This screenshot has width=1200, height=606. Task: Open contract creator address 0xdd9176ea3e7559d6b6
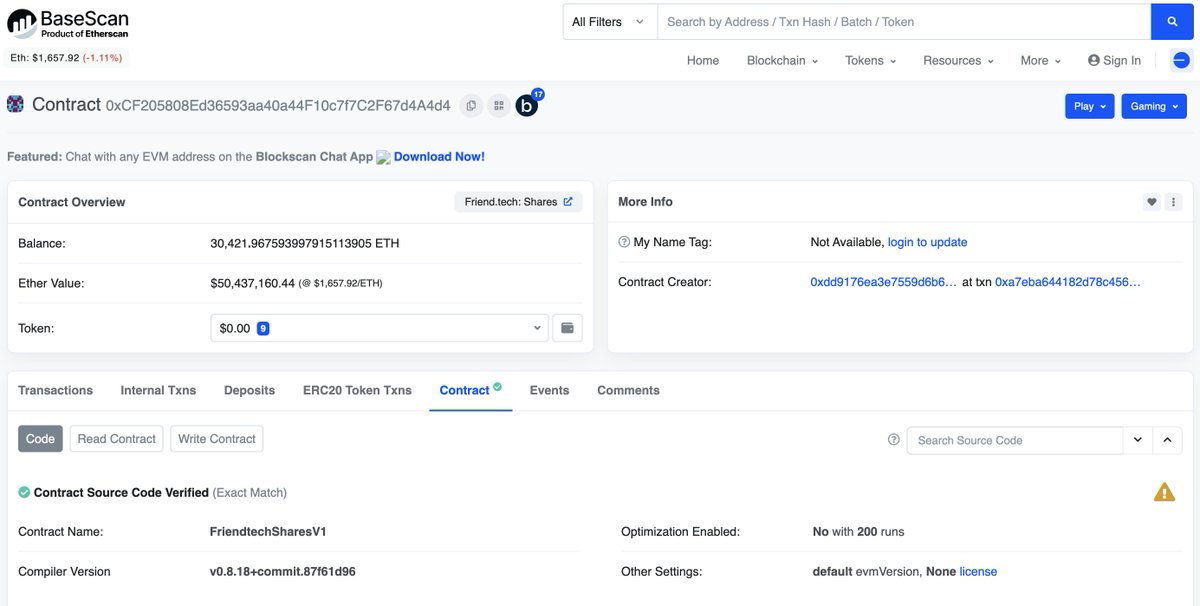coord(883,282)
